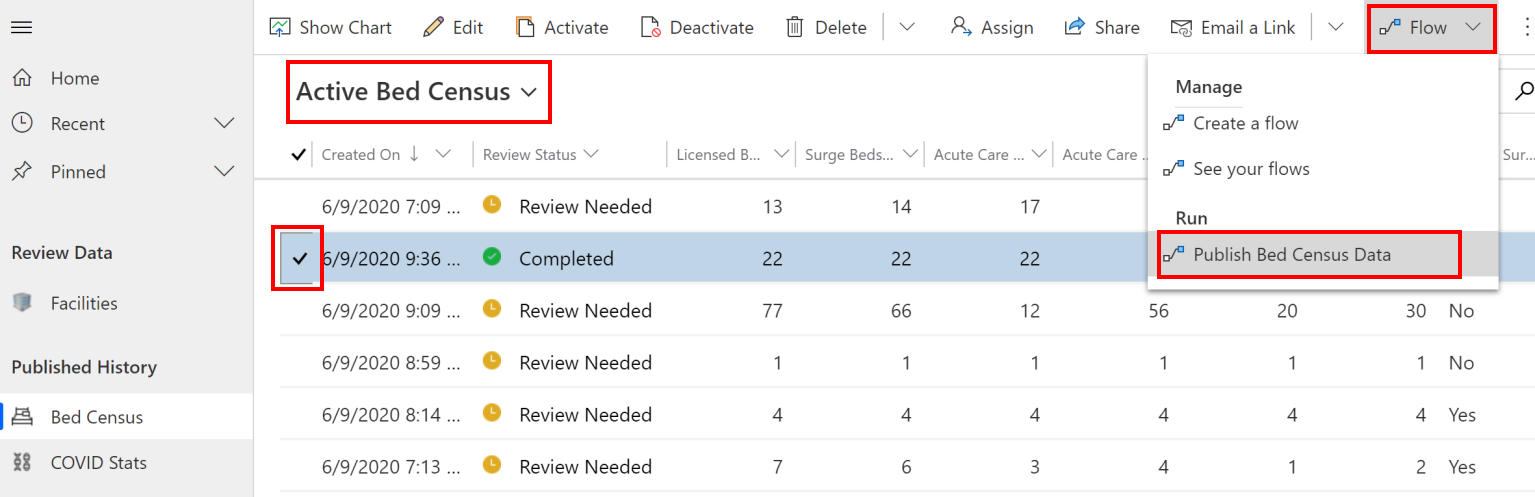Expand the Pinned section chevron

[225, 172]
